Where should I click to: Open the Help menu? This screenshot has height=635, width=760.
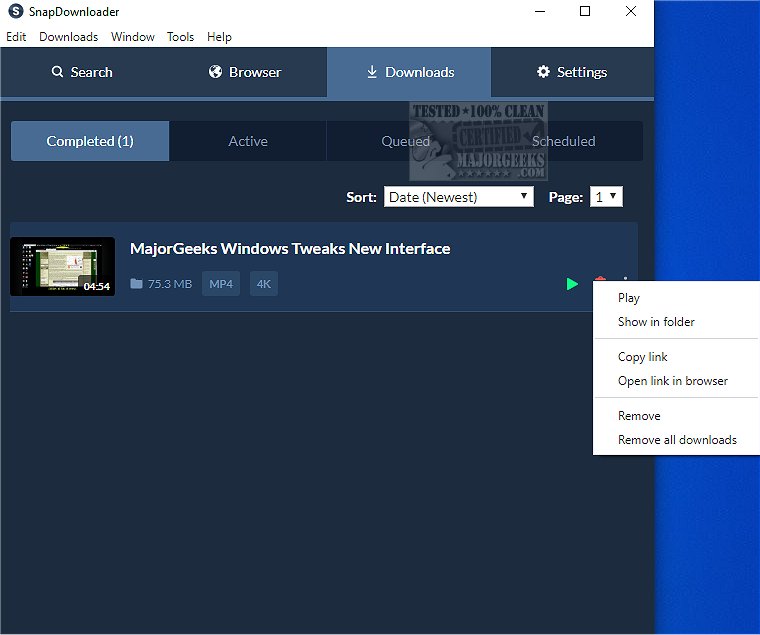219,37
